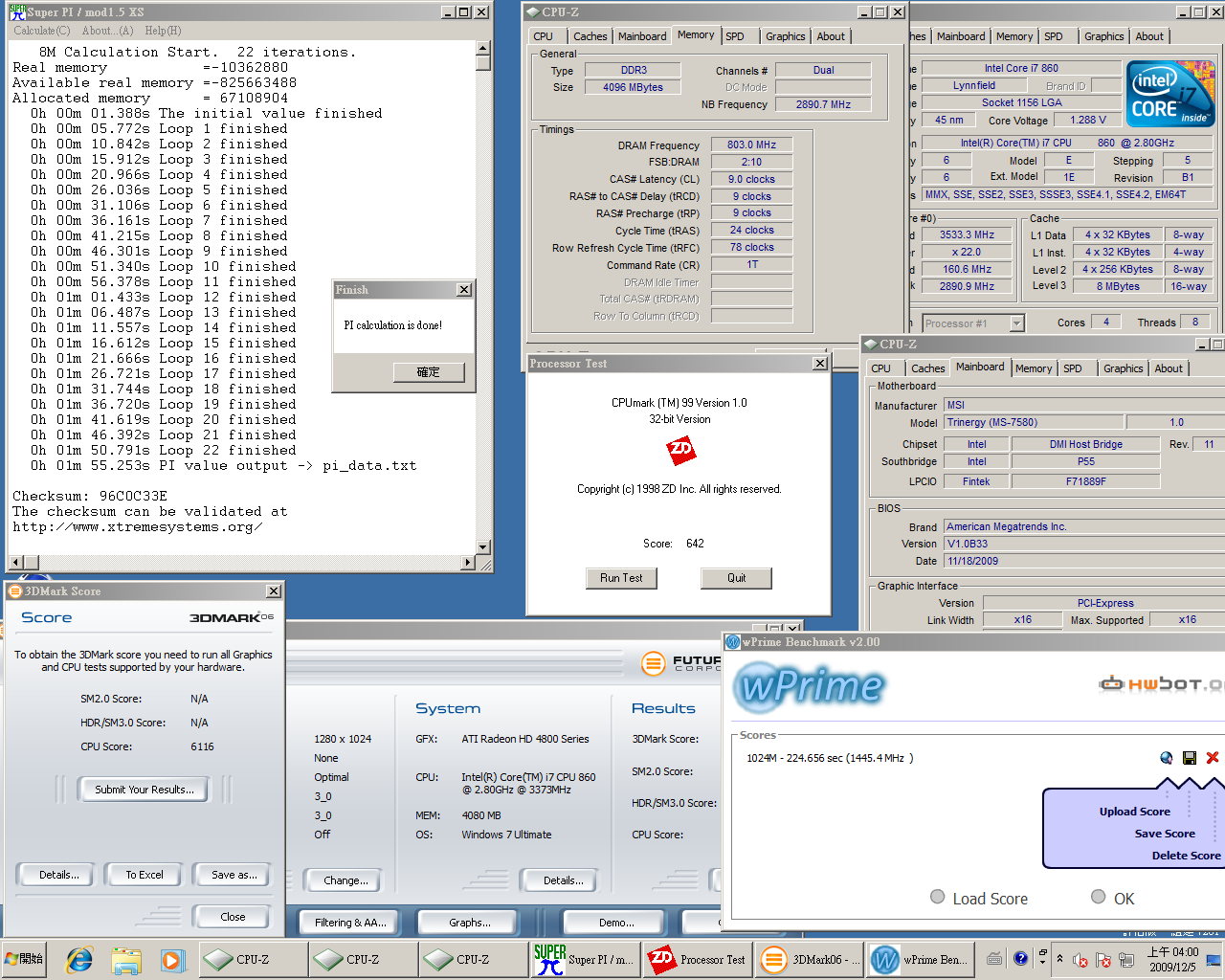This screenshot has height=980, width=1225.
Task: Click Save as in 3DMark Score
Action: click(234, 875)
